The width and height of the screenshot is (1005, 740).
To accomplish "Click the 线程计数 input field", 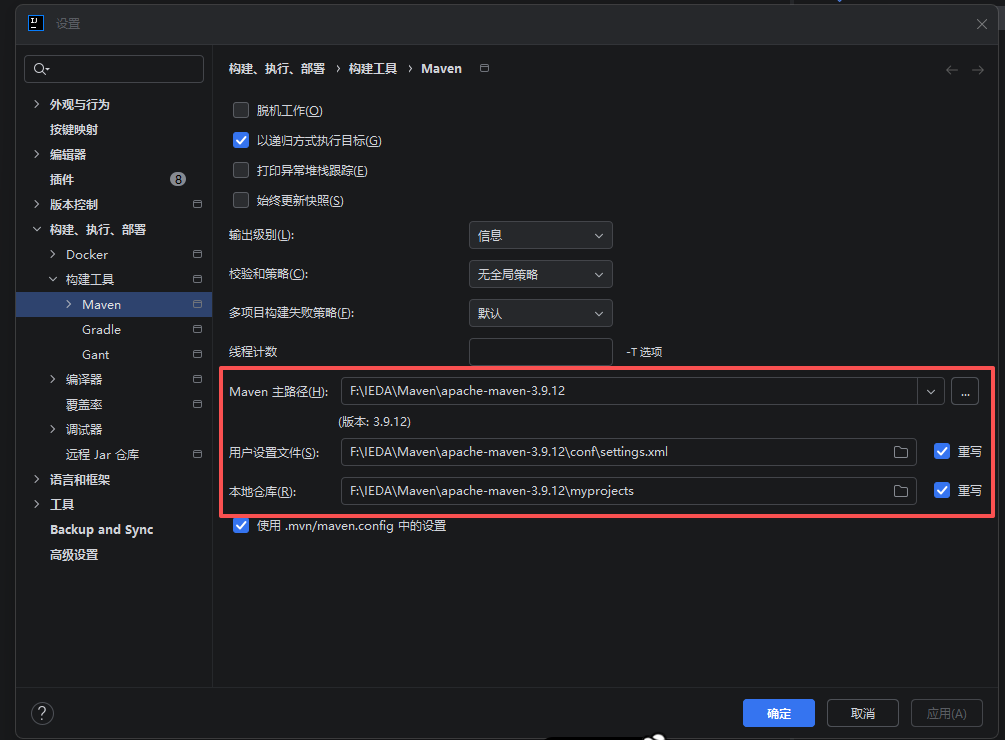I will (x=540, y=352).
